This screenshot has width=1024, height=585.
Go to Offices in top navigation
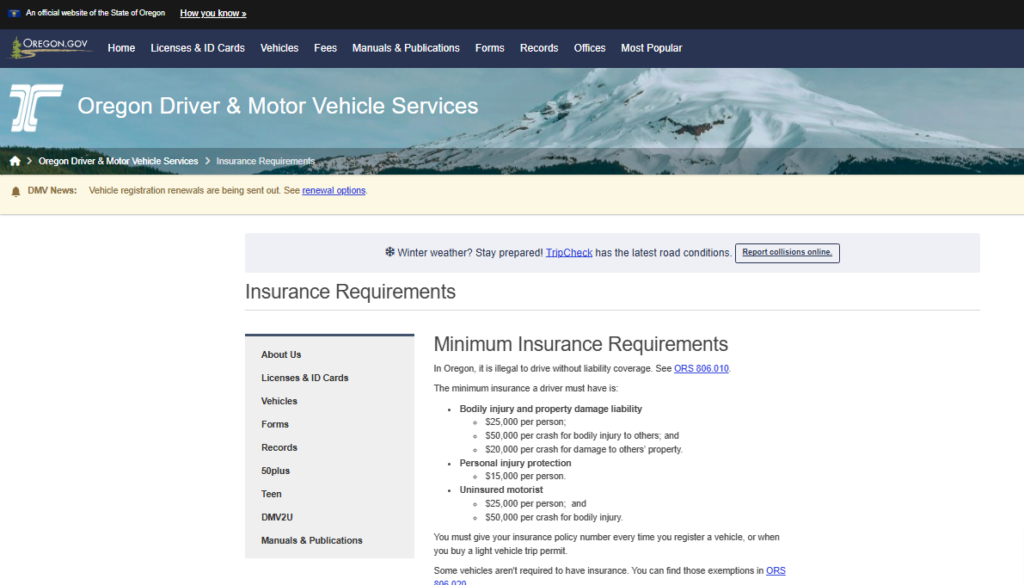tap(589, 48)
